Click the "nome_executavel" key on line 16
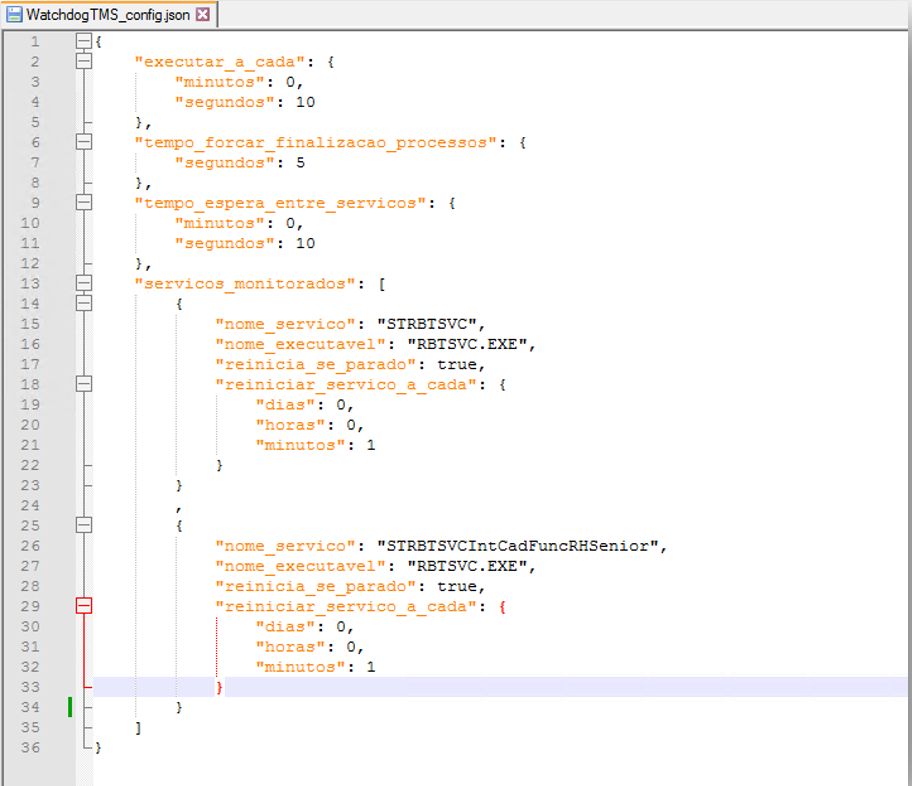 300,345
